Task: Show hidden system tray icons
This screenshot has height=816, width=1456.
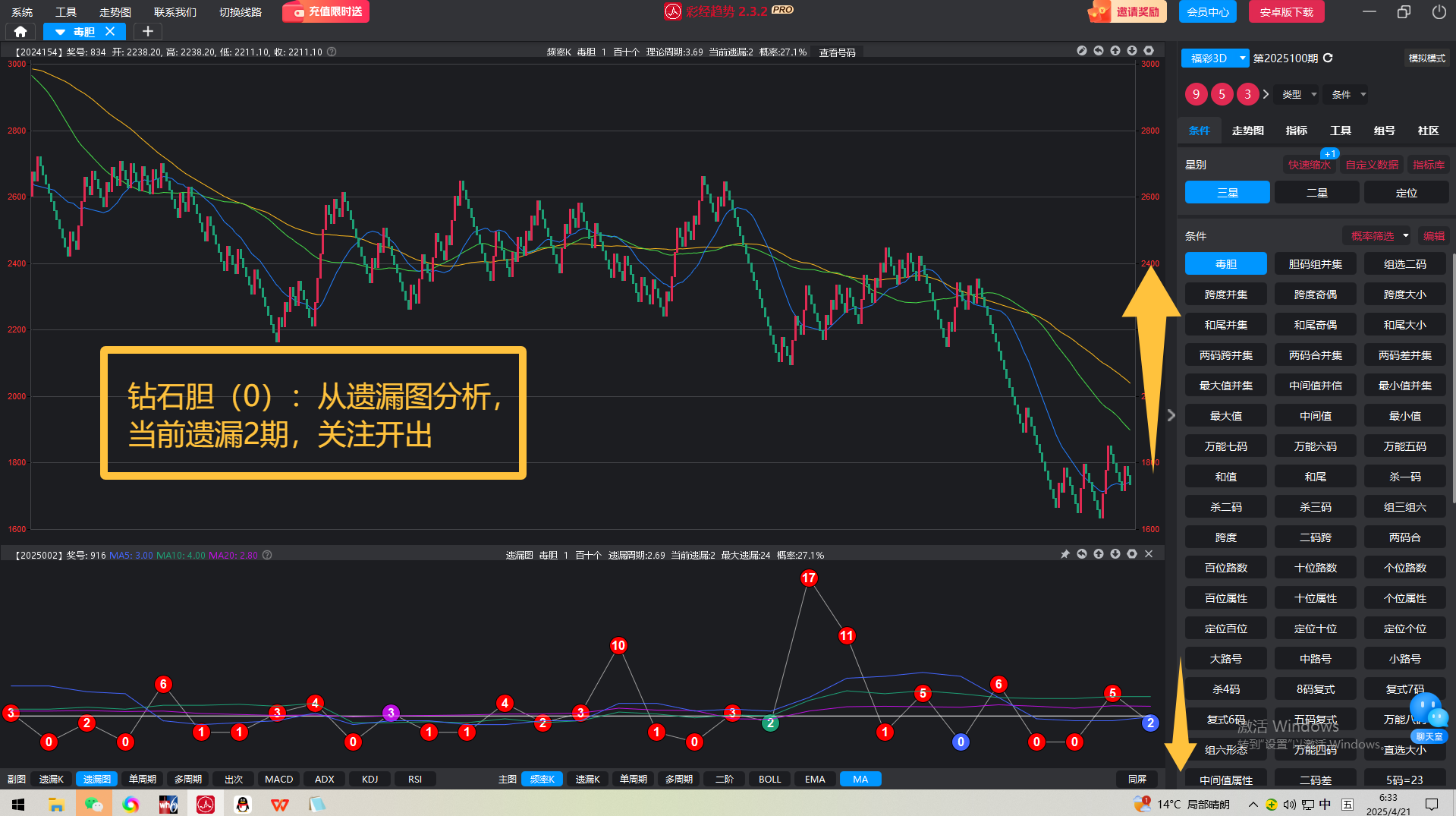Action: pos(1253,804)
